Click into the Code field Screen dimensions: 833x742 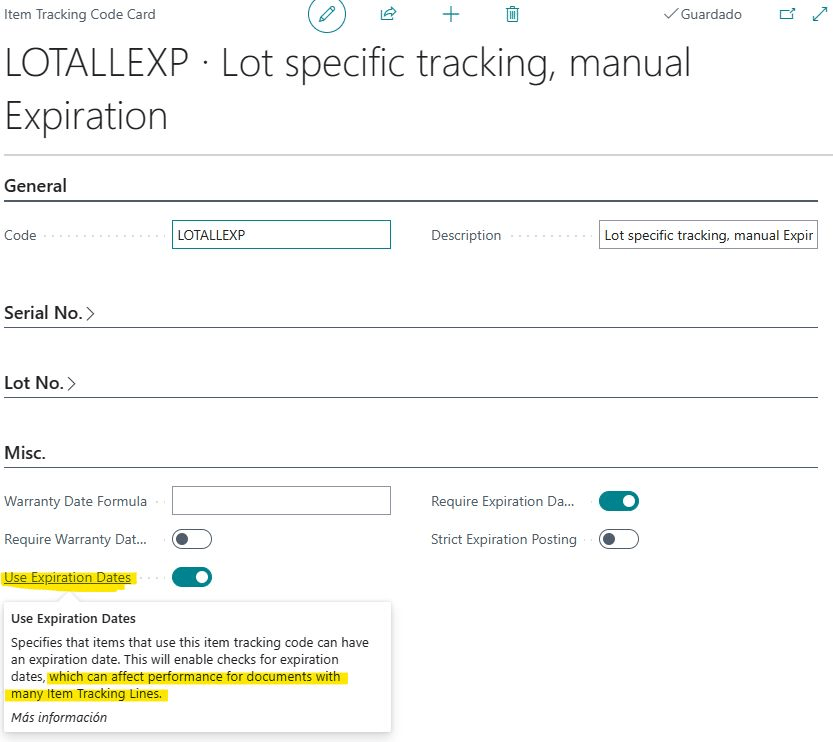click(281, 235)
